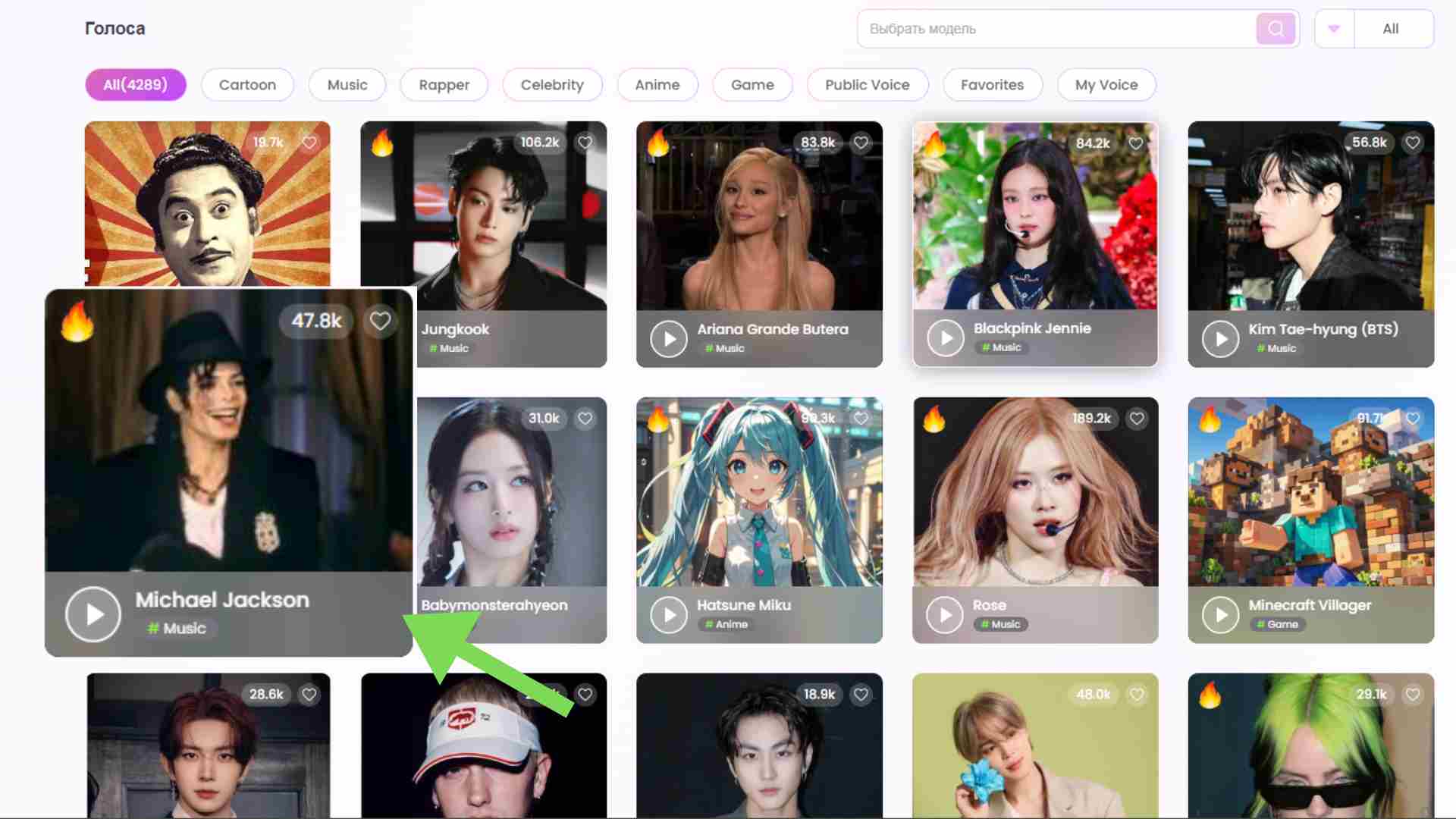Favorite the Blackpink Jennie voice

pyautogui.click(x=1136, y=143)
